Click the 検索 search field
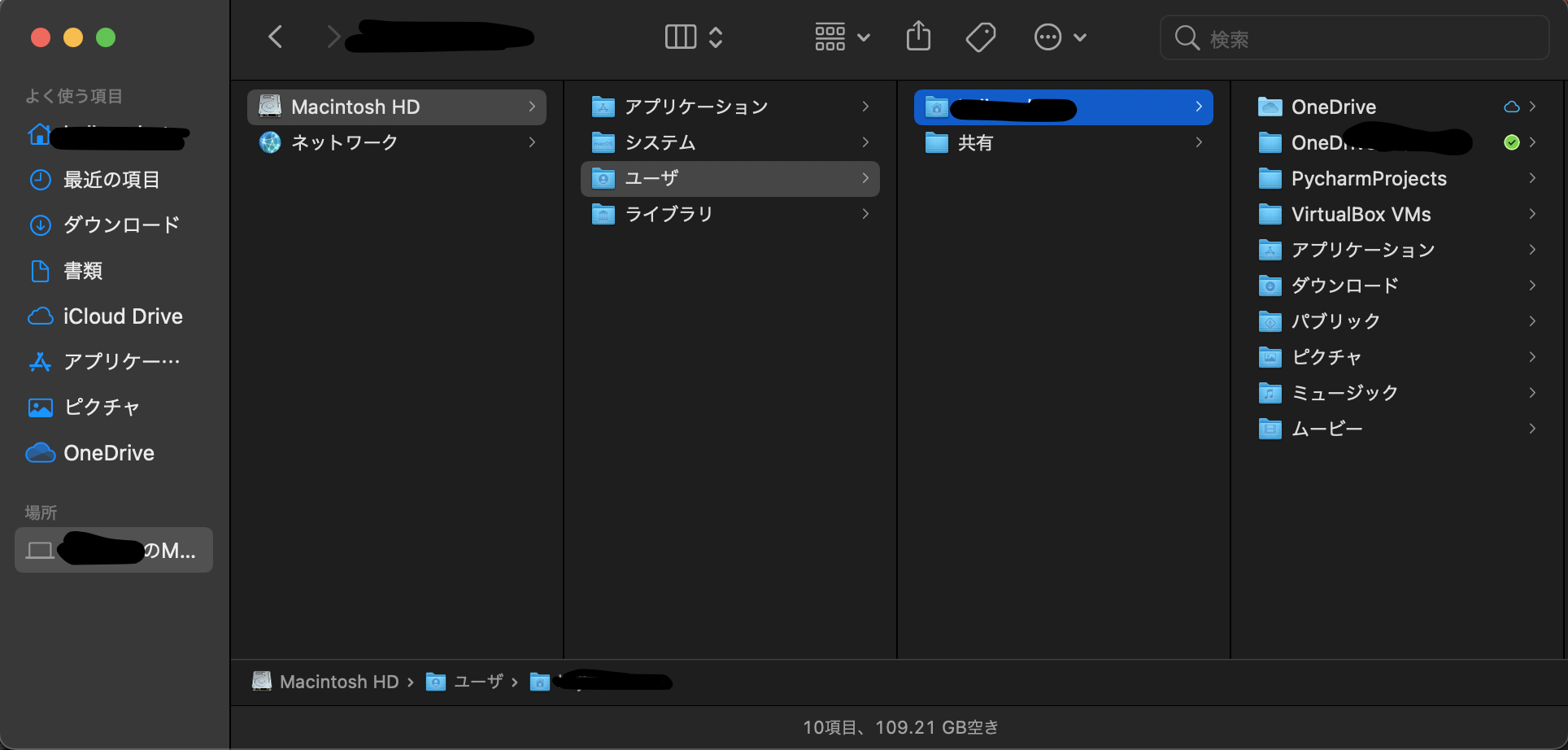The height and width of the screenshot is (750, 1568). (x=1354, y=37)
